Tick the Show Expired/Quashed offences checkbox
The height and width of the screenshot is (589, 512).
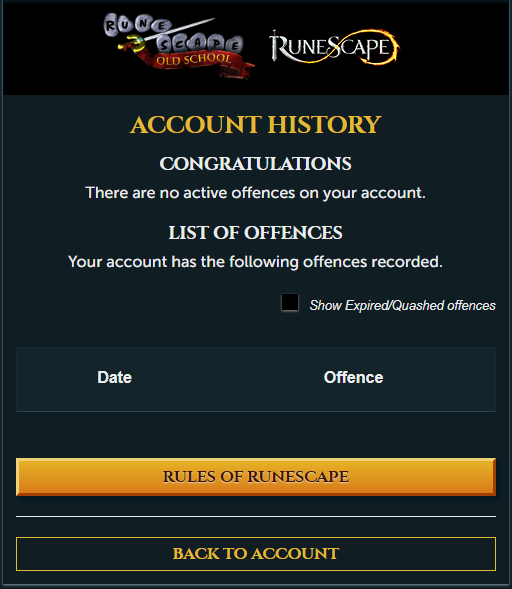point(290,303)
